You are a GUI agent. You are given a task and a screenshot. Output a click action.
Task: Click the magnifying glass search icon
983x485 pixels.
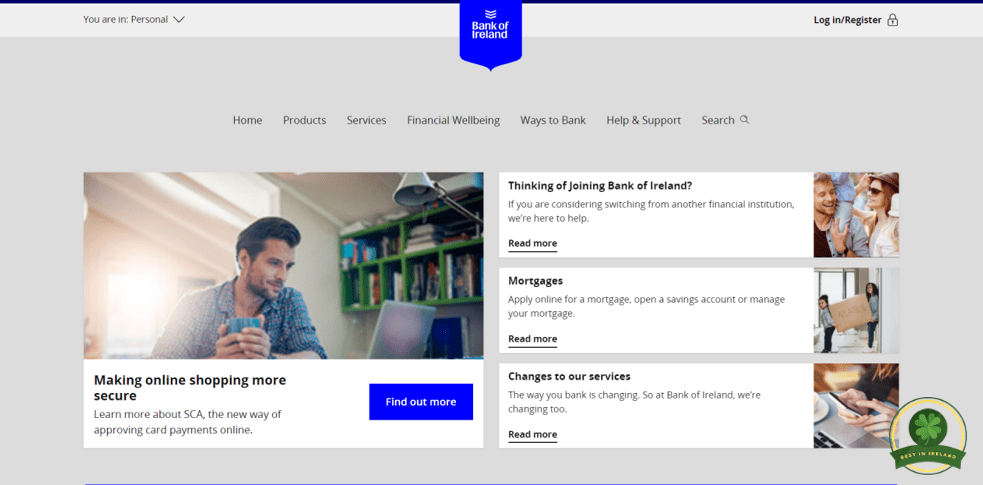744,120
